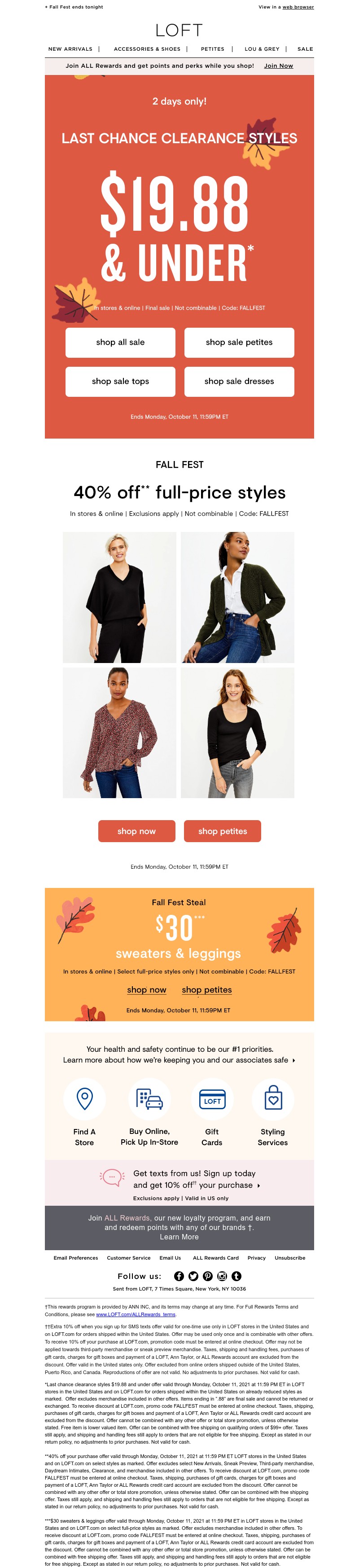Screen dimensions: 359x1568
Task: Click the green cardigan model photo
Action: [x=237, y=597]
